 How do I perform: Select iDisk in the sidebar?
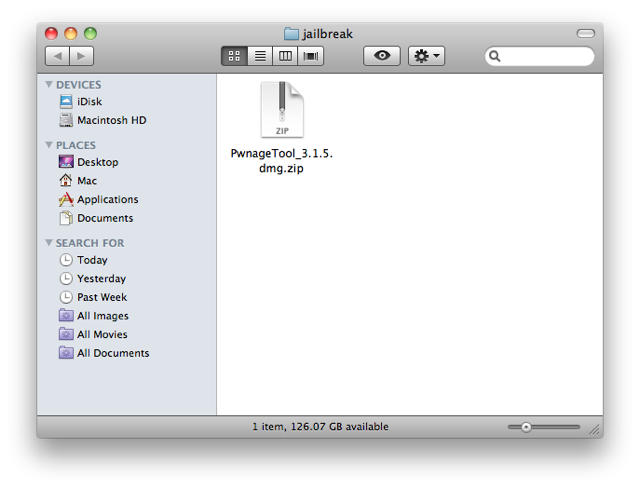tap(89, 102)
